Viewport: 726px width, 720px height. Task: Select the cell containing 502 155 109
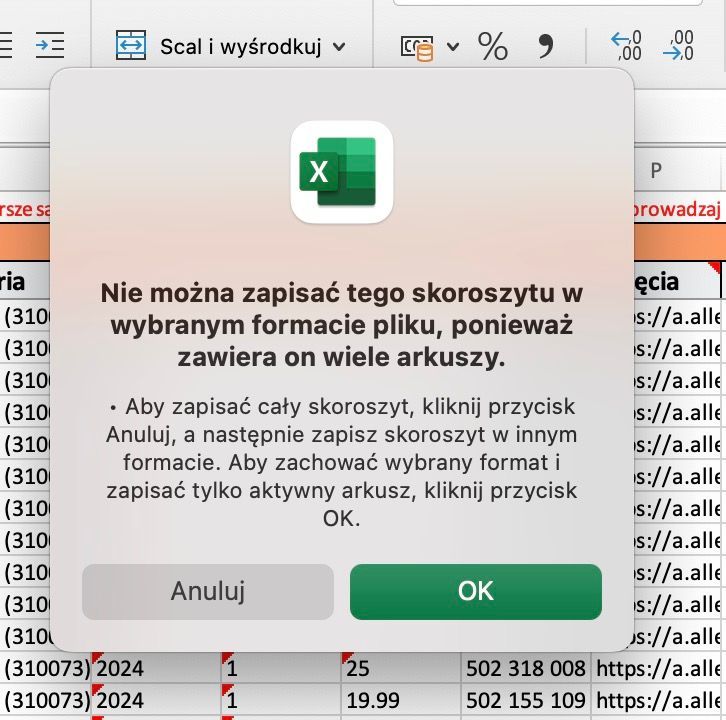click(526, 700)
